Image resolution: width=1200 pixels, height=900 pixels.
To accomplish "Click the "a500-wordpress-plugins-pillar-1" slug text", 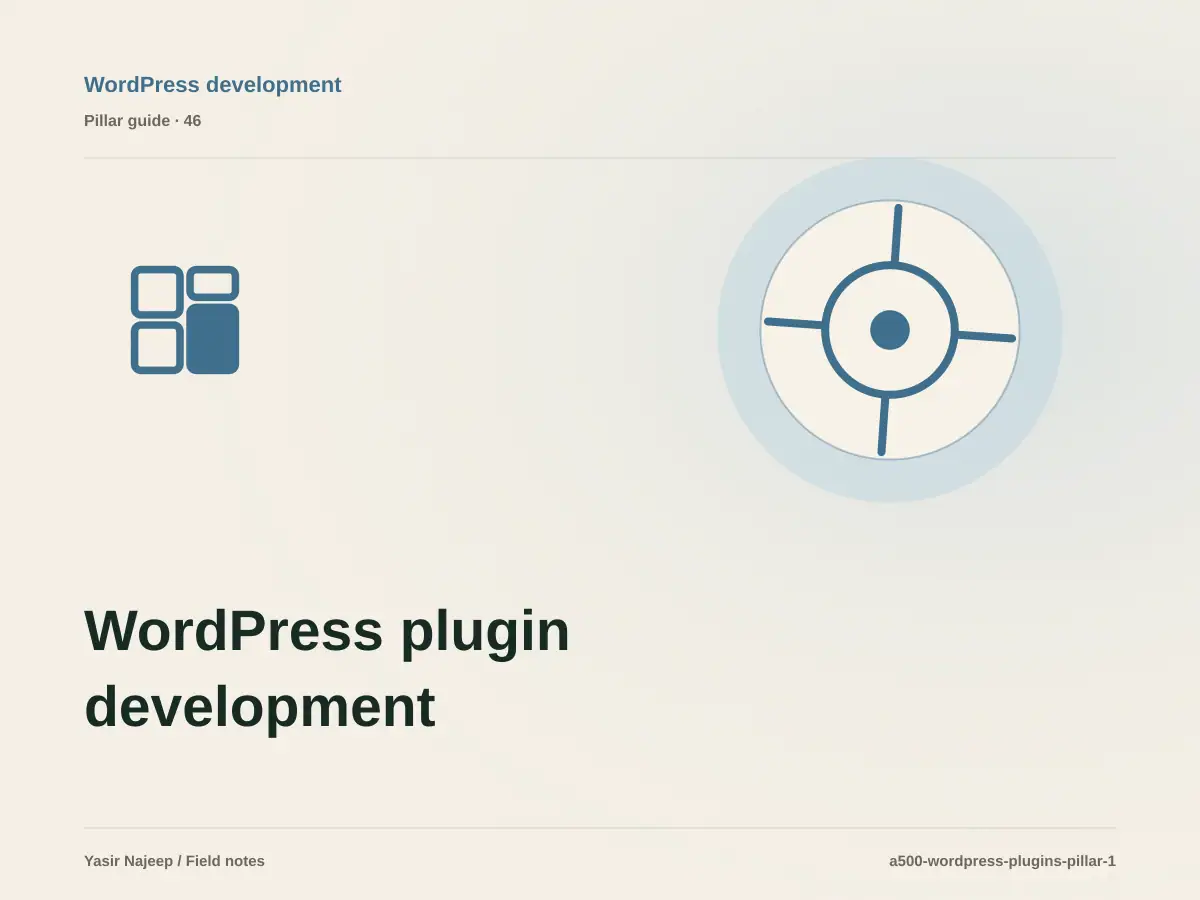I will pos(1002,861).
